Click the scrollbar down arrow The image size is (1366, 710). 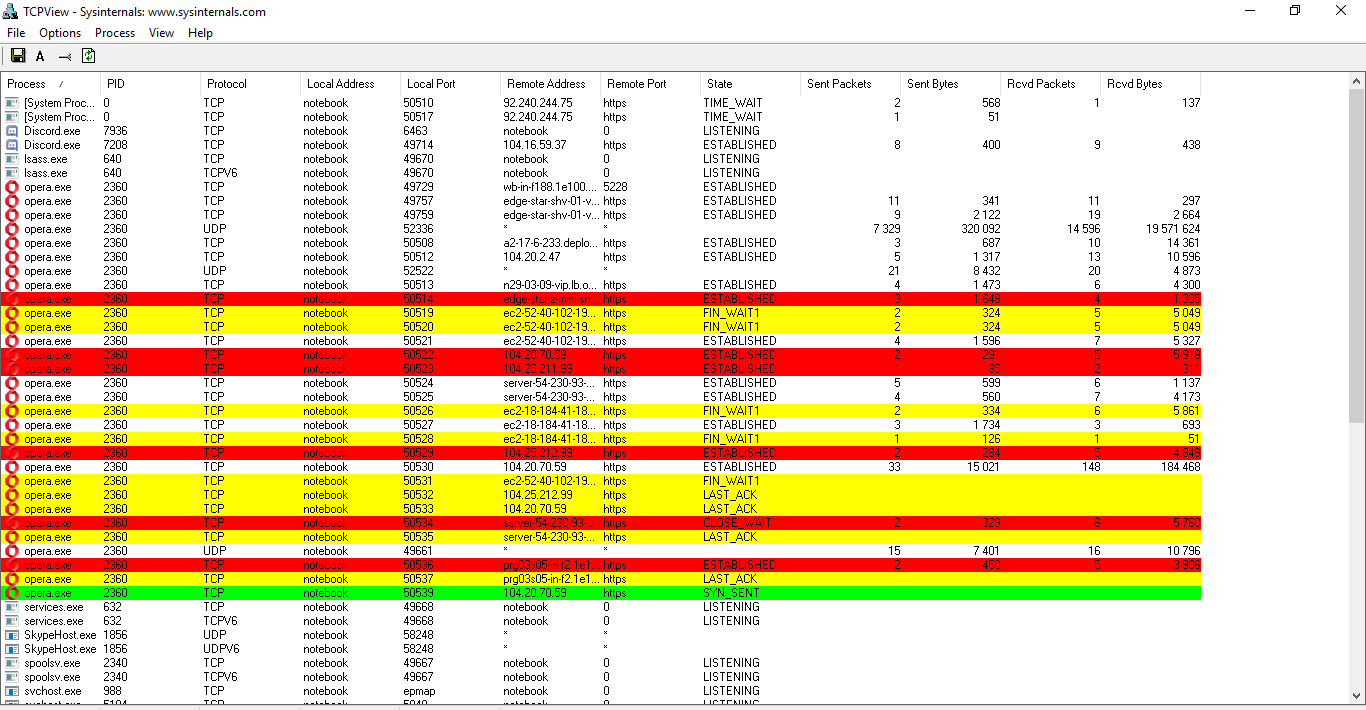(x=1357, y=696)
